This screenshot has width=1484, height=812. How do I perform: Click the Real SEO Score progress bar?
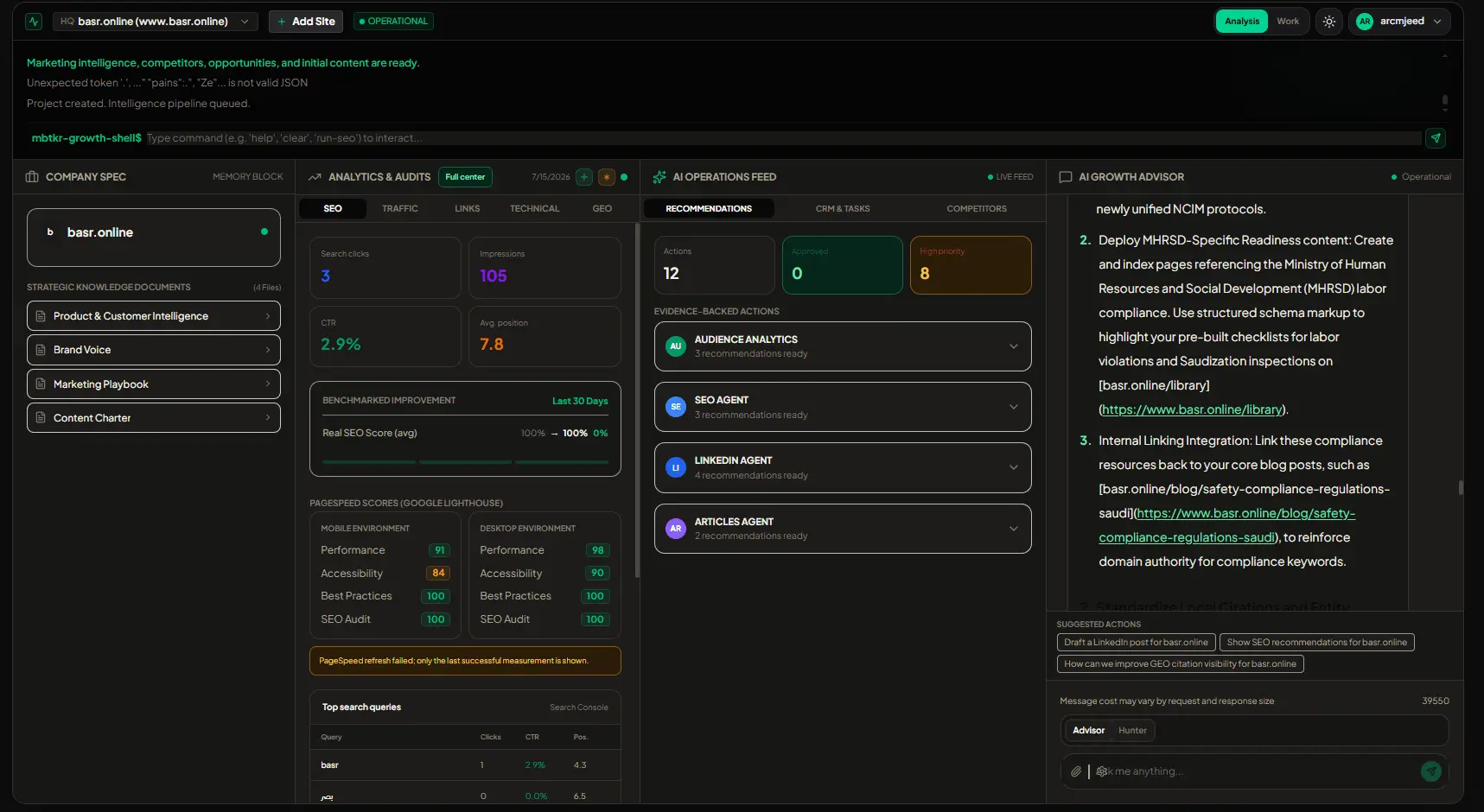(465, 462)
